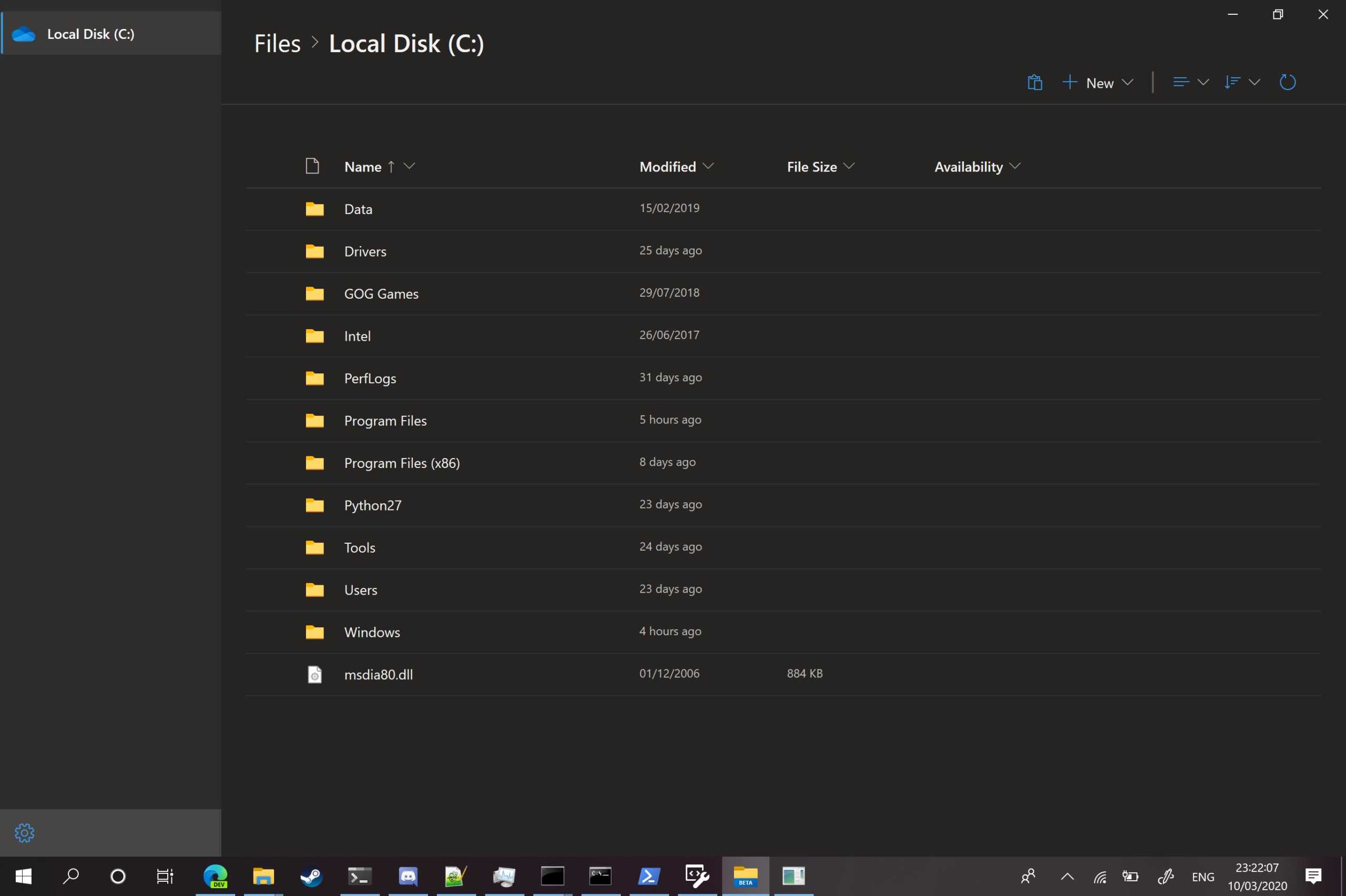
Task: Open Steam application from taskbar
Action: [x=310, y=876]
